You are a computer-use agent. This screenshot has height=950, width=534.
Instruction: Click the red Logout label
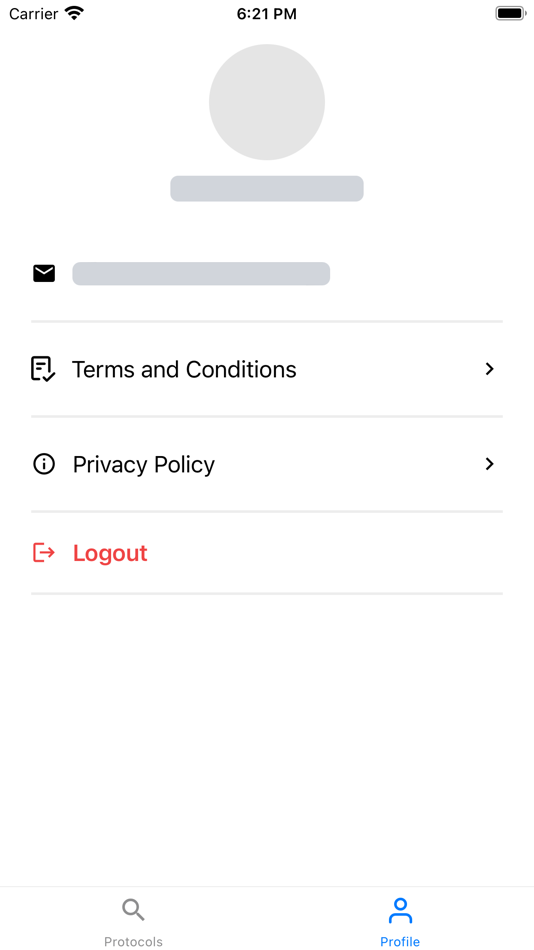110,553
